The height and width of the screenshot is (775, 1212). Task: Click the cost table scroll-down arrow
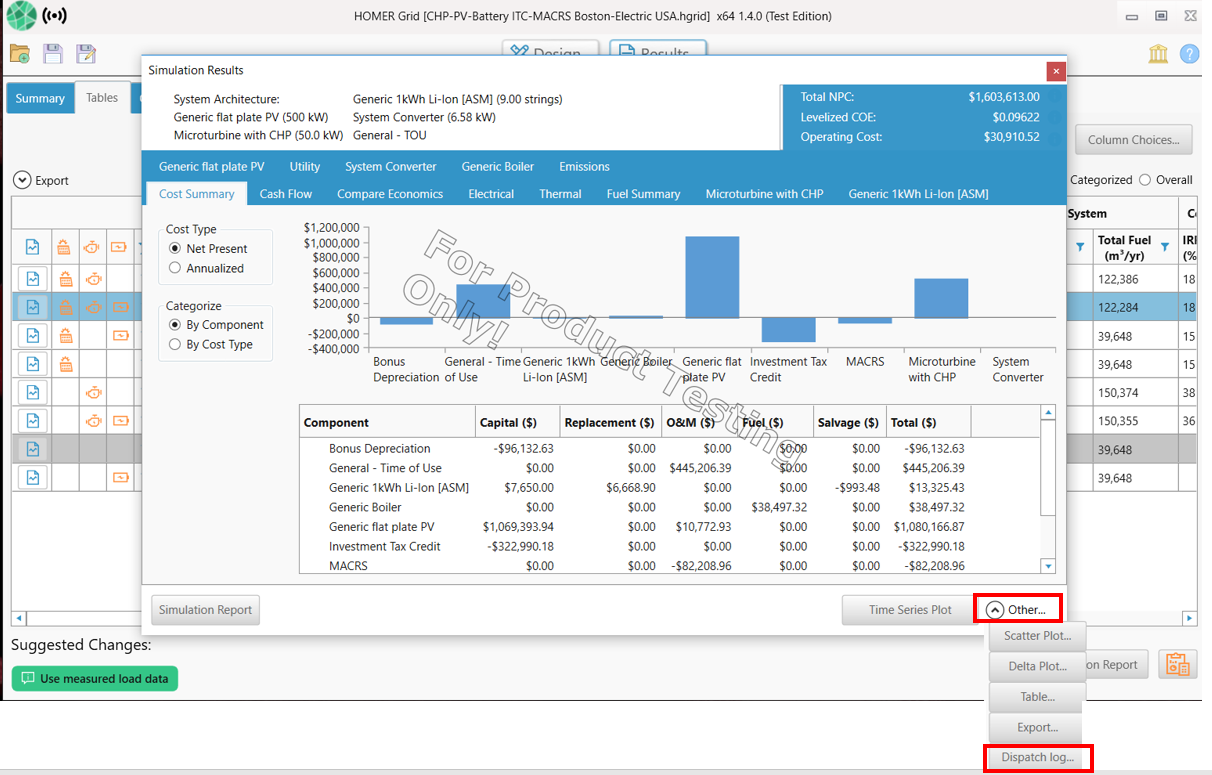tap(1048, 566)
